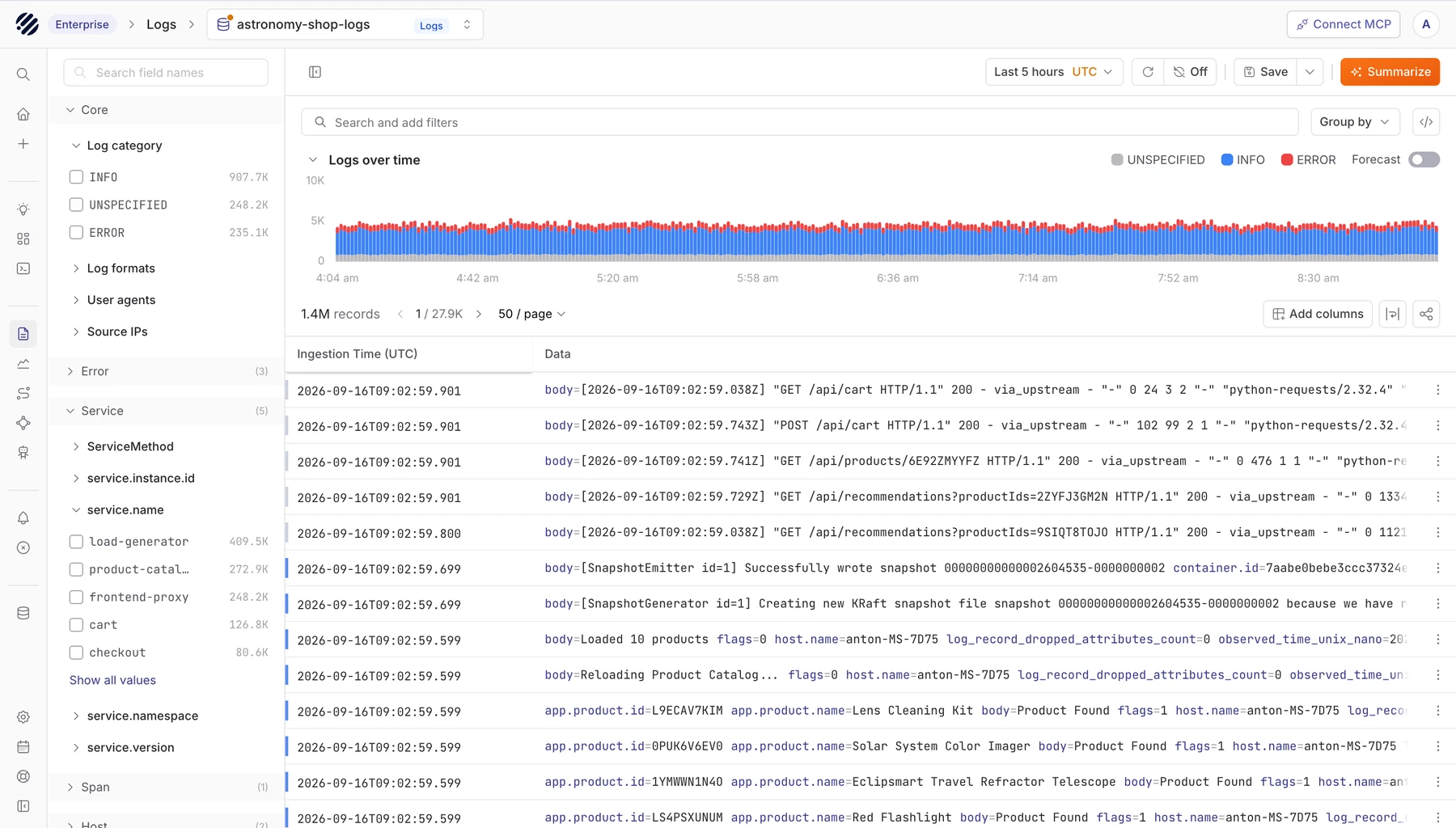Check the frontend-proxy service checkbox
This screenshot has height=828, width=1456.
[x=76, y=597]
